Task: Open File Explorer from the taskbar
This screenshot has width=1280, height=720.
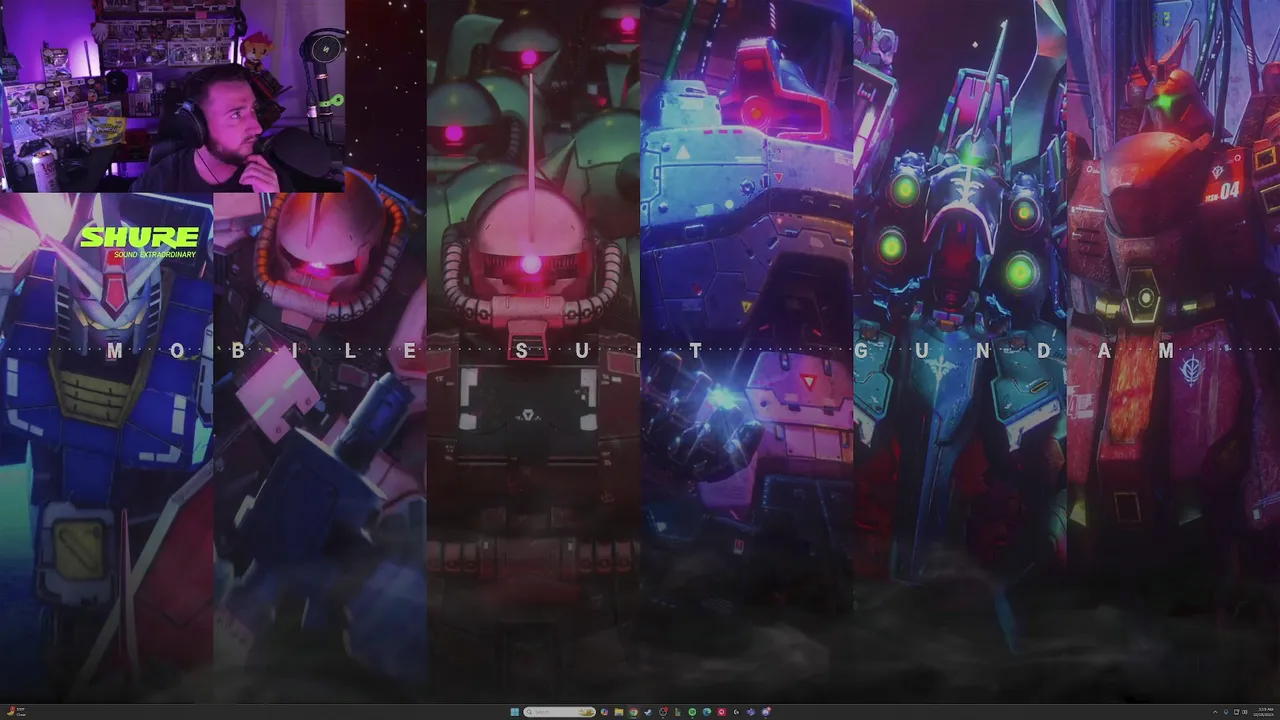Action: coord(619,712)
